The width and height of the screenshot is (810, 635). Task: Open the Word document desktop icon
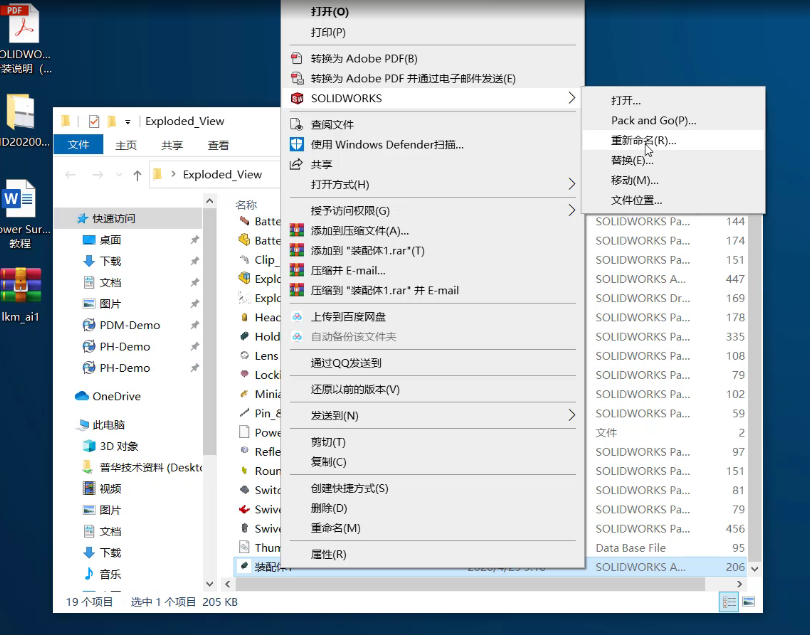(x=20, y=198)
